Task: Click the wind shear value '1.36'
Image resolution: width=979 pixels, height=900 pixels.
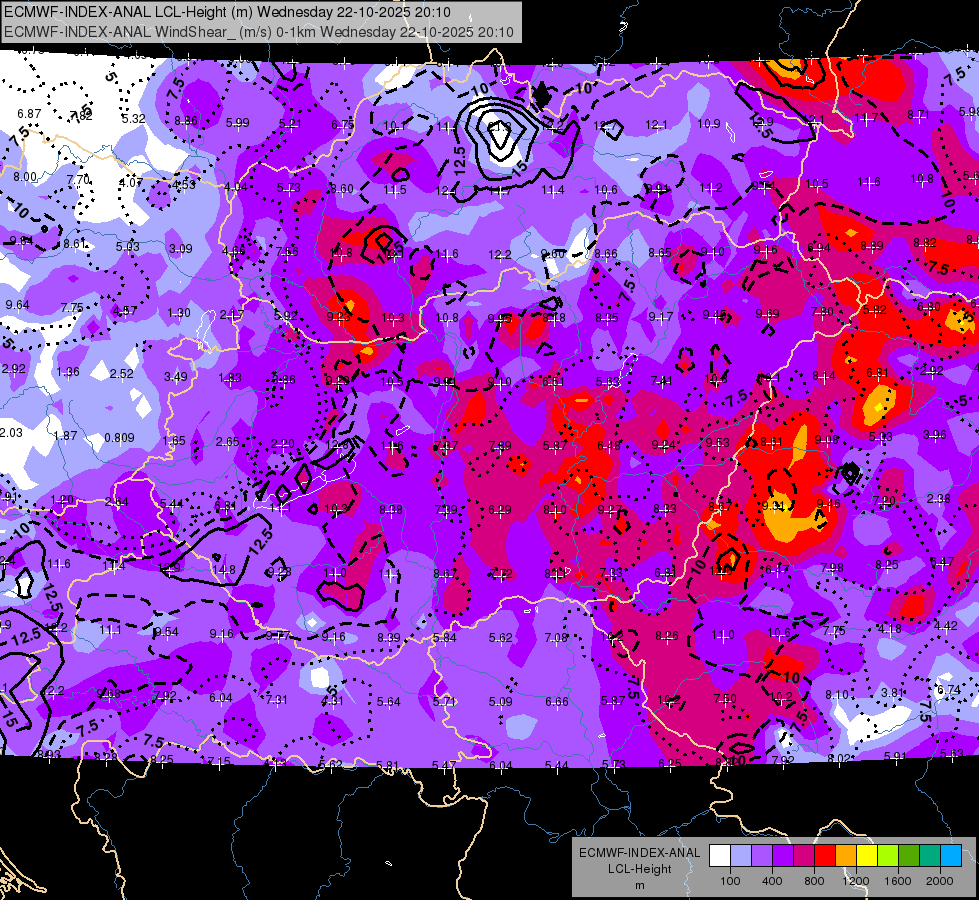Action: tap(67, 372)
